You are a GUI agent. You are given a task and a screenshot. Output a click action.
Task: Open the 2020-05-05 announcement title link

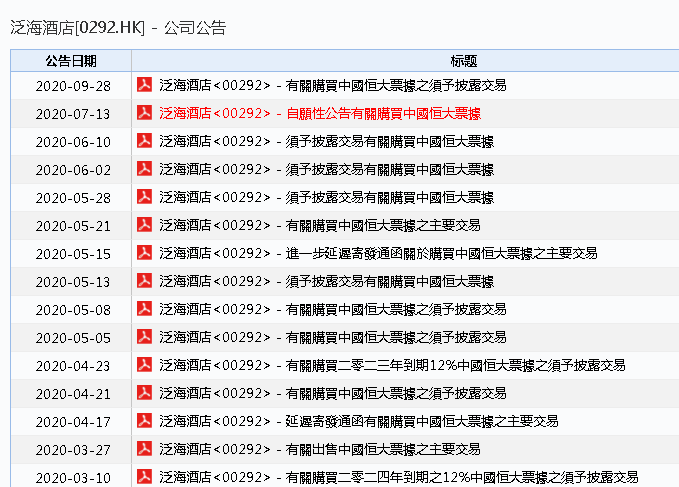click(333, 337)
